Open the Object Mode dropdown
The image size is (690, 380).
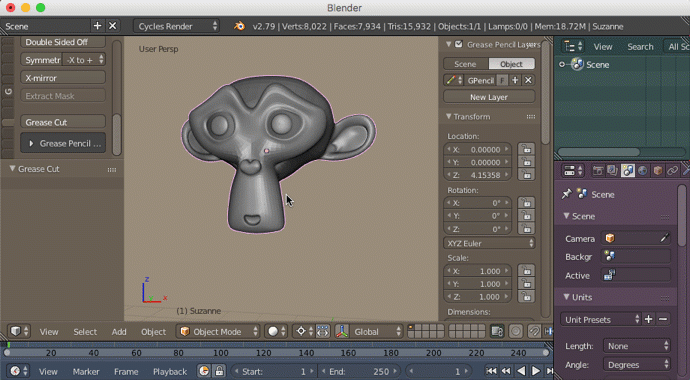click(x=218, y=331)
